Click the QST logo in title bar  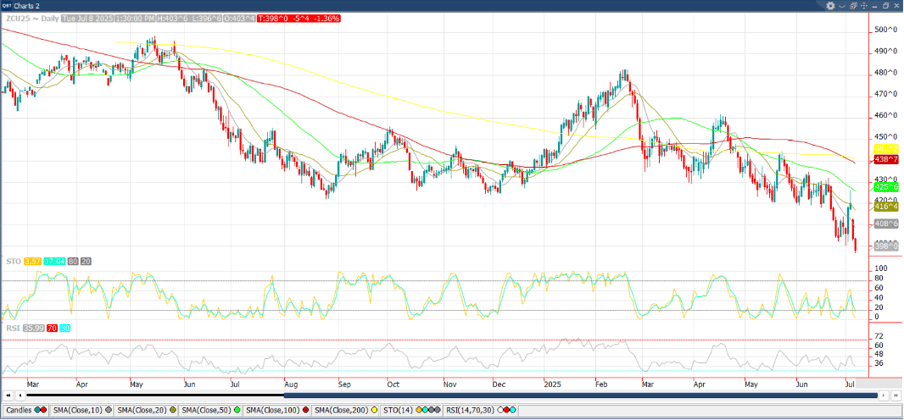click(6, 5)
